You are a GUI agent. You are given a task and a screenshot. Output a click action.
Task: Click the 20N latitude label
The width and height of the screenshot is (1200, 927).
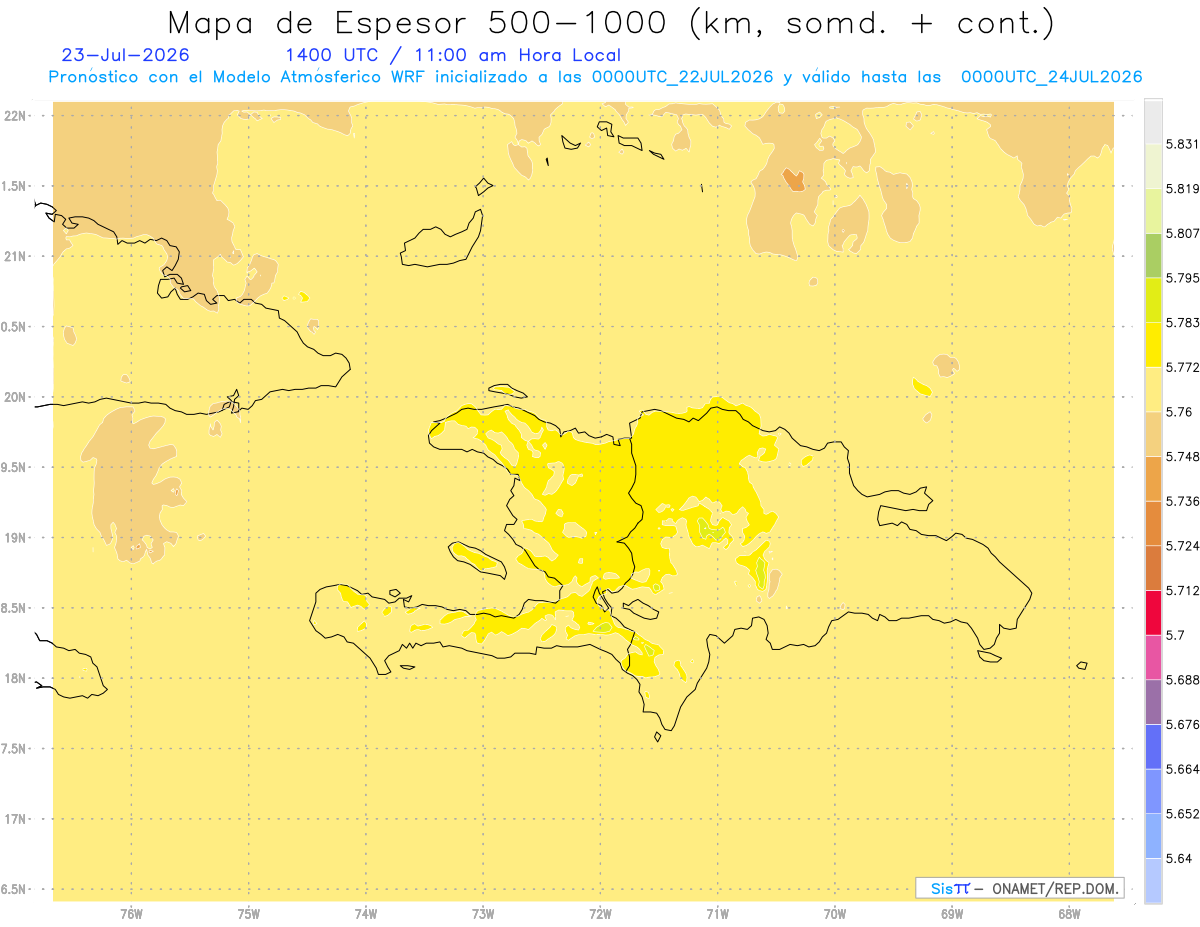click(15, 397)
